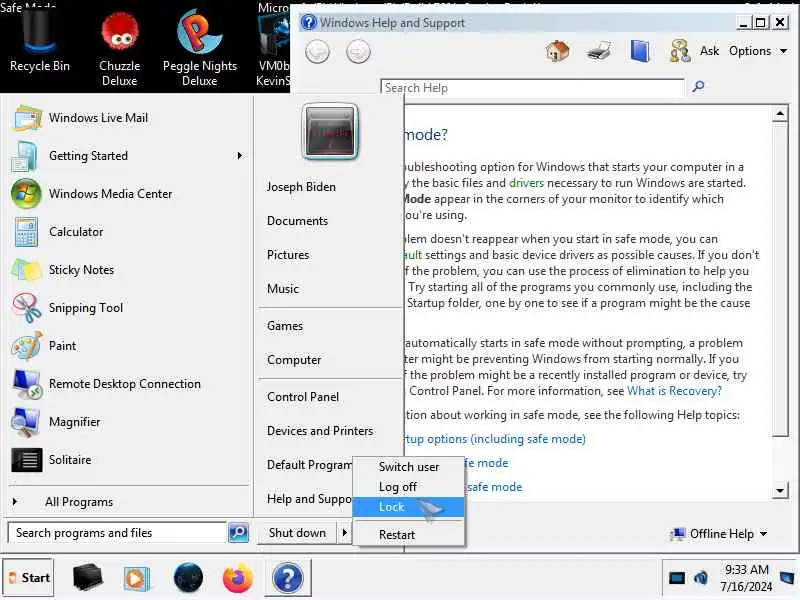The height and width of the screenshot is (600, 800).
Task: Click the Start button
Action: coord(29,578)
